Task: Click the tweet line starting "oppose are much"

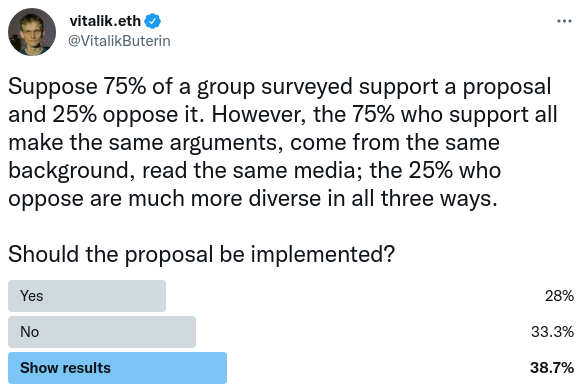Action: tap(253, 199)
